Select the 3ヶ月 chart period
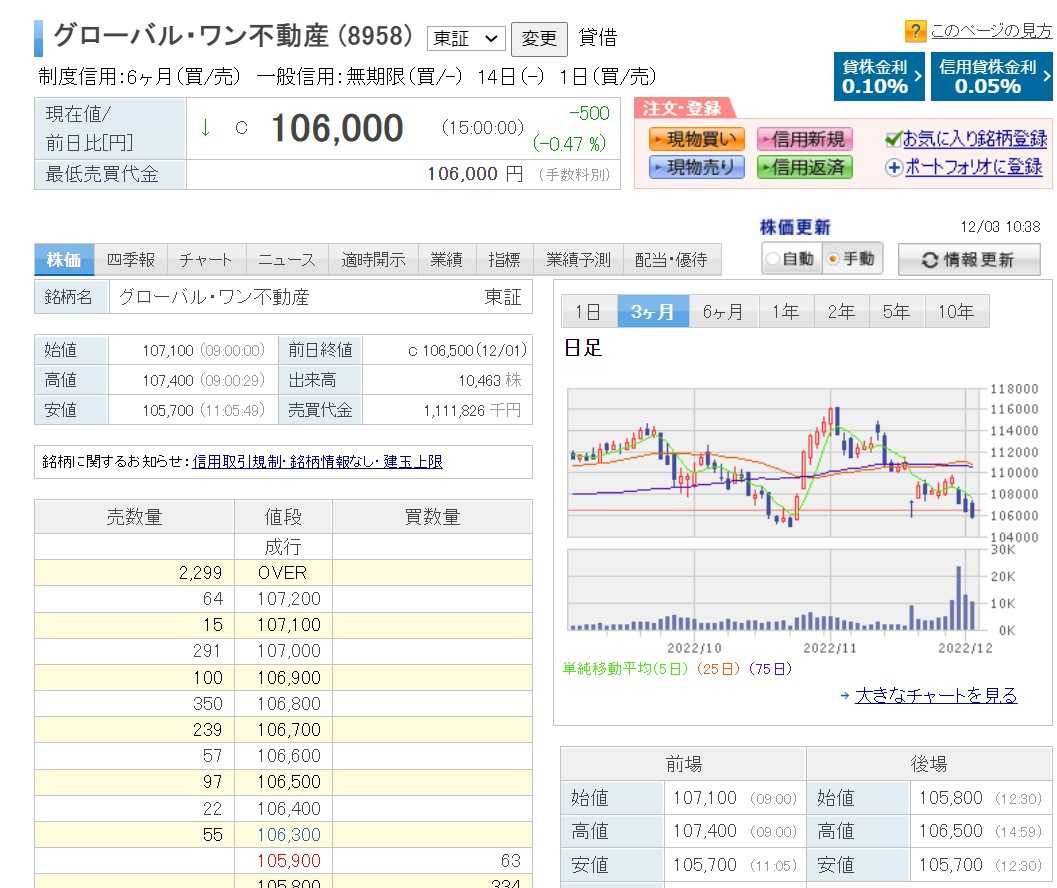This screenshot has height=888, width=1057. click(x=653, y=312)
